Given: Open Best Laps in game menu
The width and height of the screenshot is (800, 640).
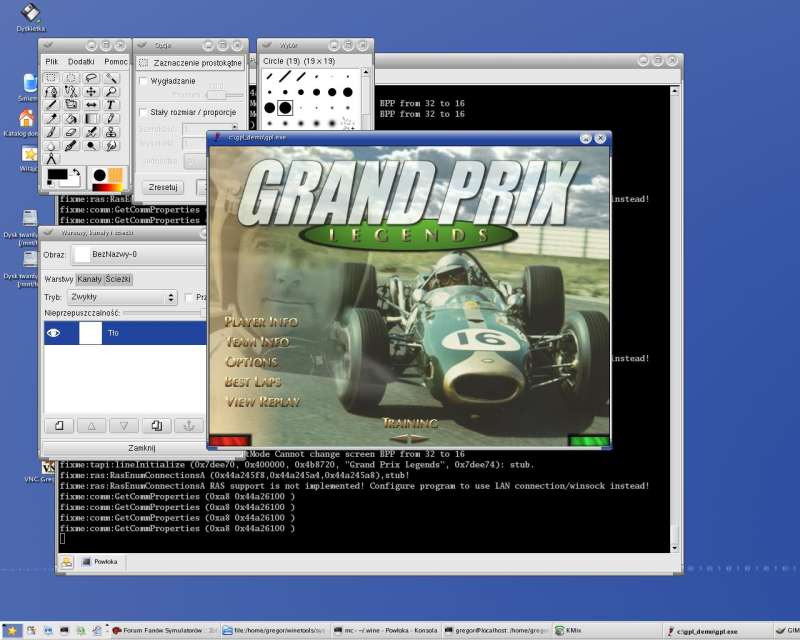Looking at the screenshot, I should coord(253,382).
